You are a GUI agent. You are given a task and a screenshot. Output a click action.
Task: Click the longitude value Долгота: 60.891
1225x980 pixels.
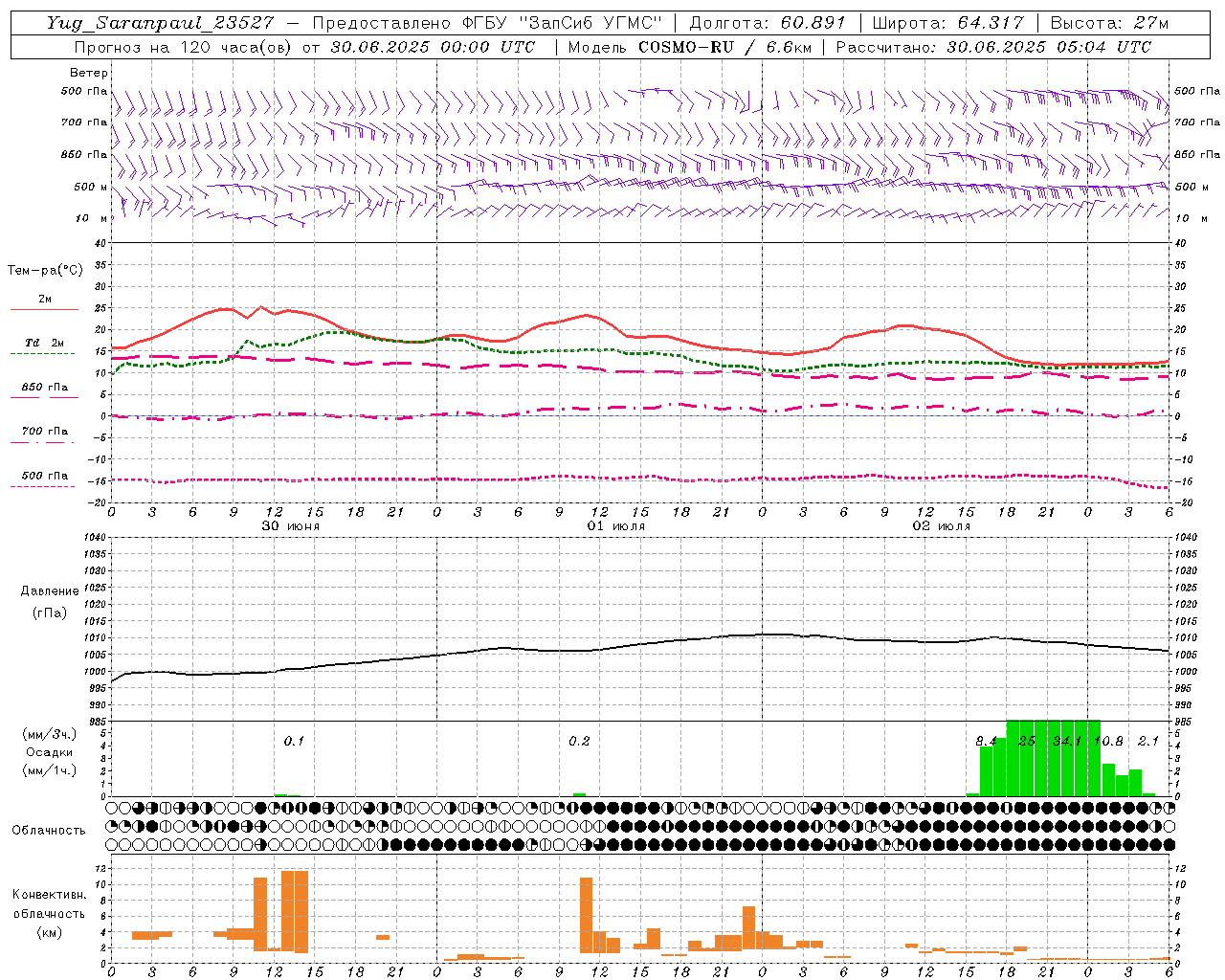(768, 23)
